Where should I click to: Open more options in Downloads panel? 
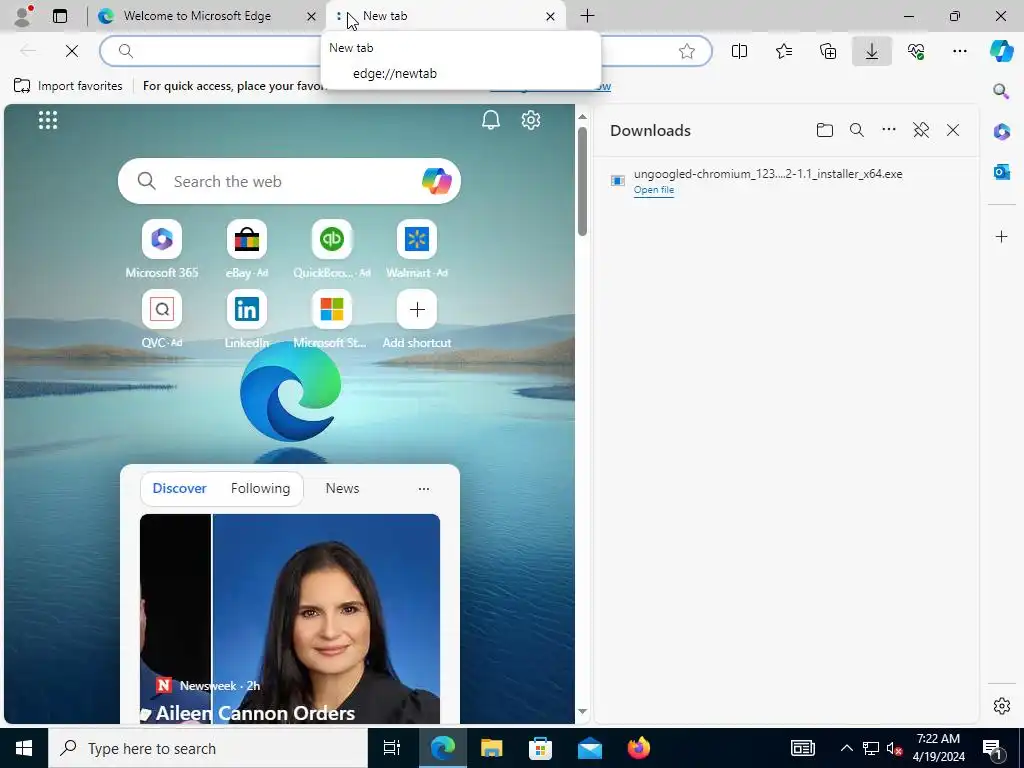(889, 130)
